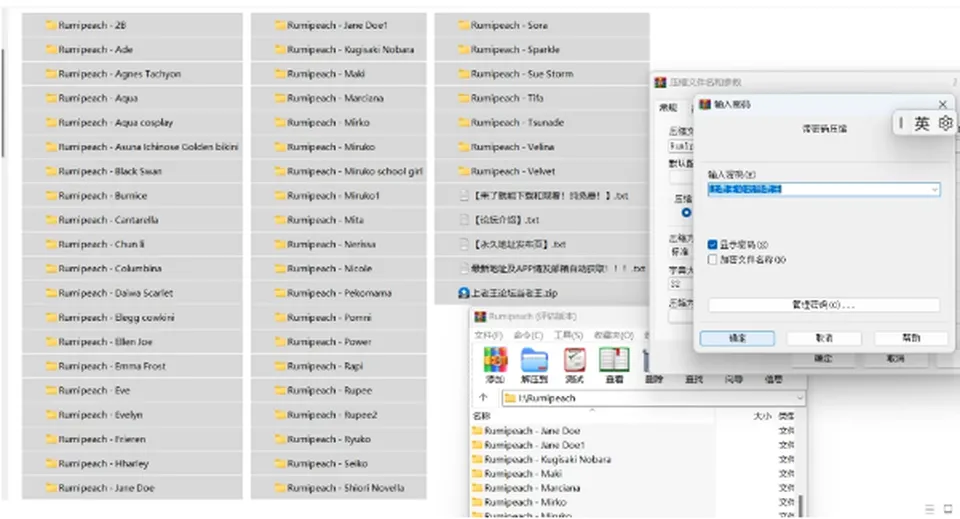Image resolution: width=960 pixels, height=519 pixels.
Task: Select Rumipeach - Frieren folder
Action: click(132, 439)
